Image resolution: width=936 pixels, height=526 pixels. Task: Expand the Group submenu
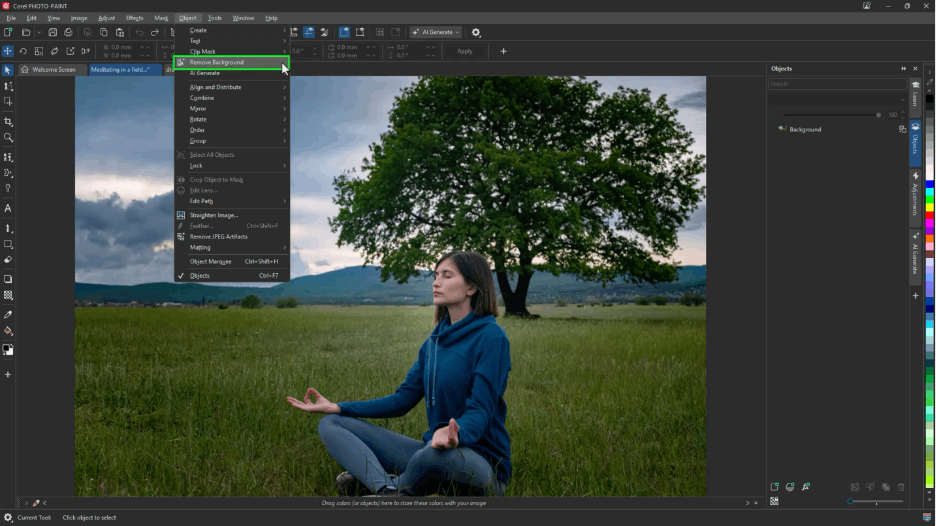232,141
